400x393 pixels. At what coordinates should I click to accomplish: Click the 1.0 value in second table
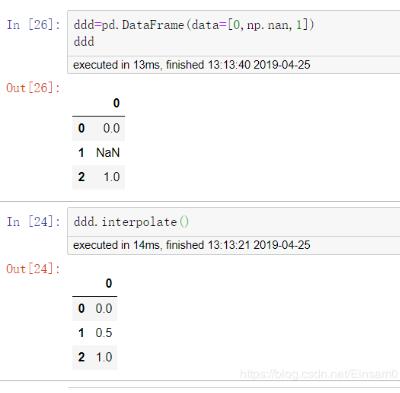point(104,357)
